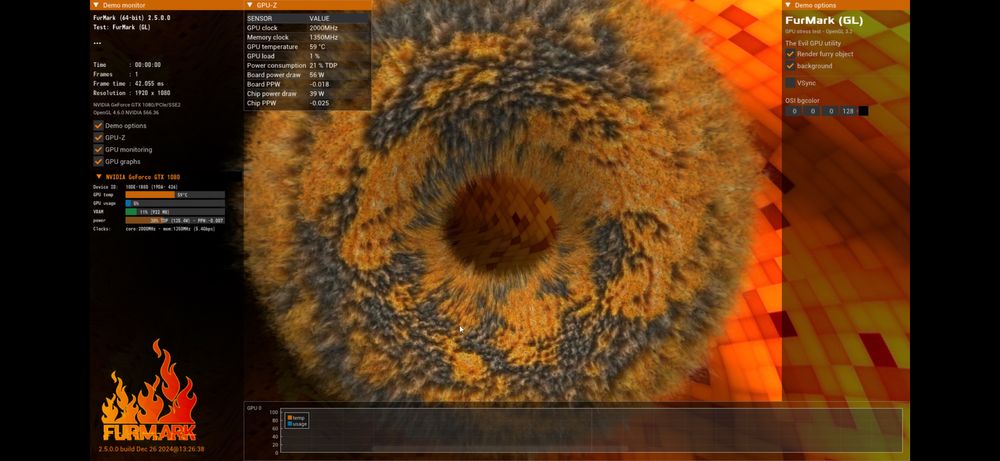Click the Time 00:00:00 readout

(127, 64)
